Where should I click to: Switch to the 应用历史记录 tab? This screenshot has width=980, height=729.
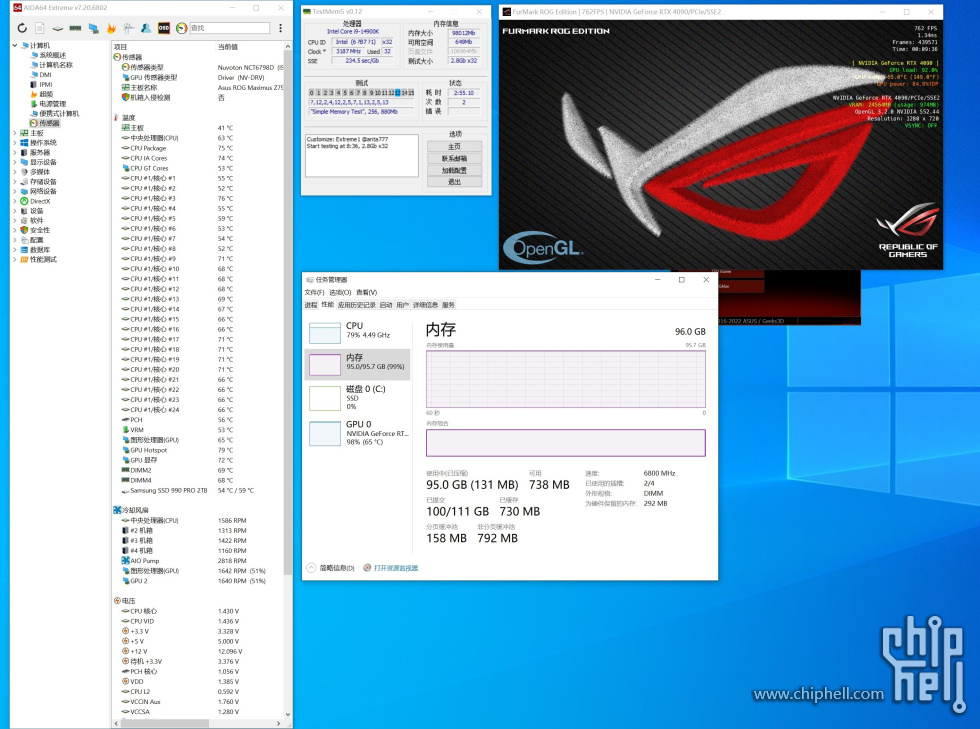click(x=356, y=305)
